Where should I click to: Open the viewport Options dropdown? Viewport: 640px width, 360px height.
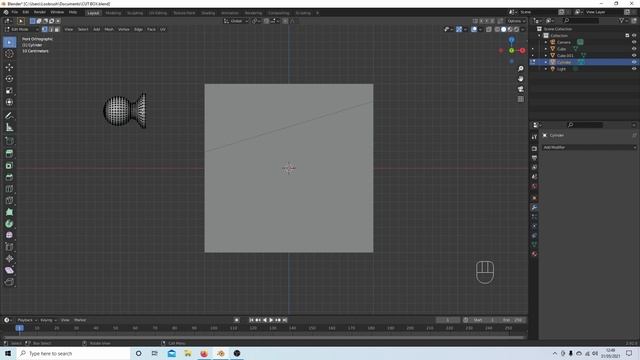(x=516, y=21)
